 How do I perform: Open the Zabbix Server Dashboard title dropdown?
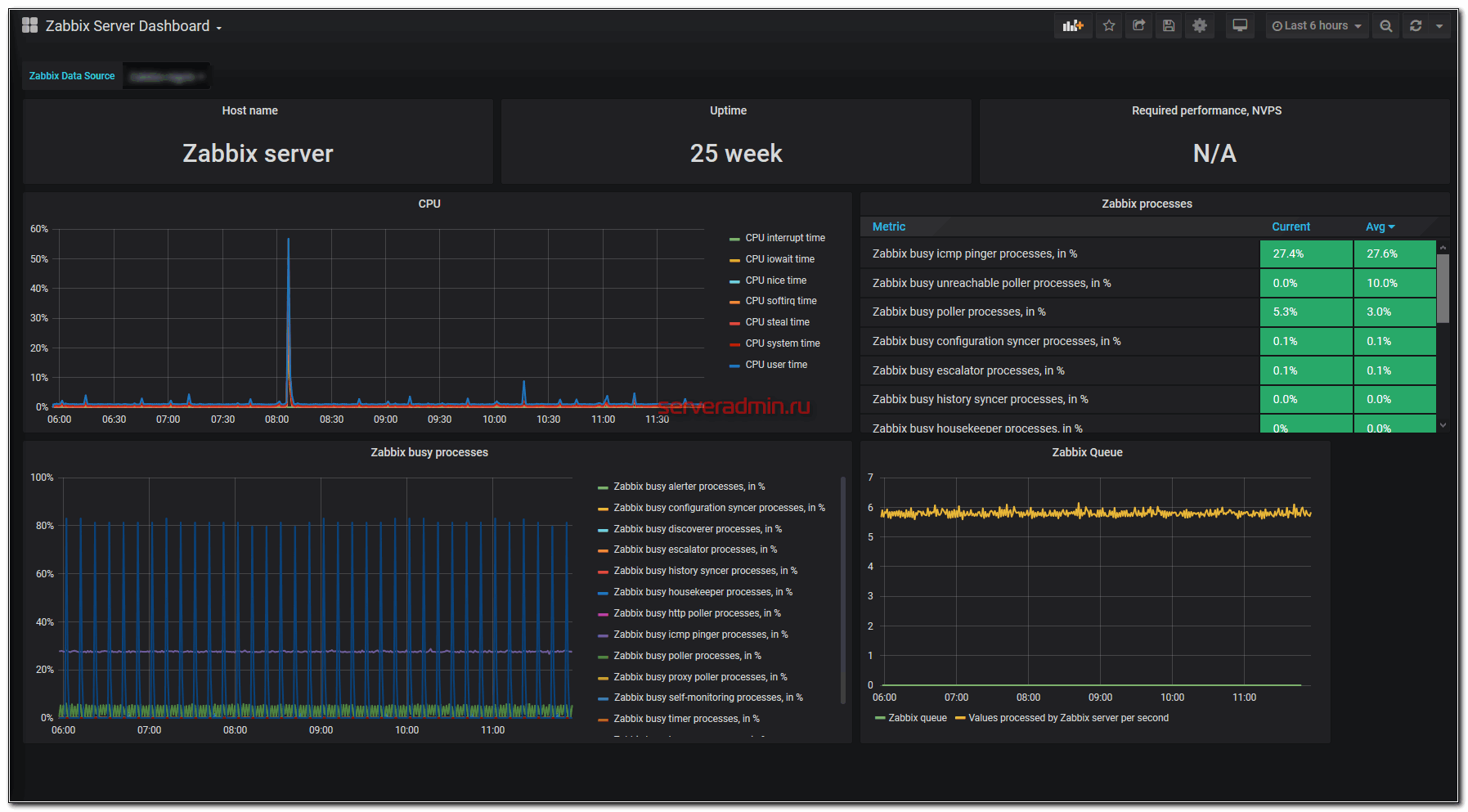[x=133, y=26]
